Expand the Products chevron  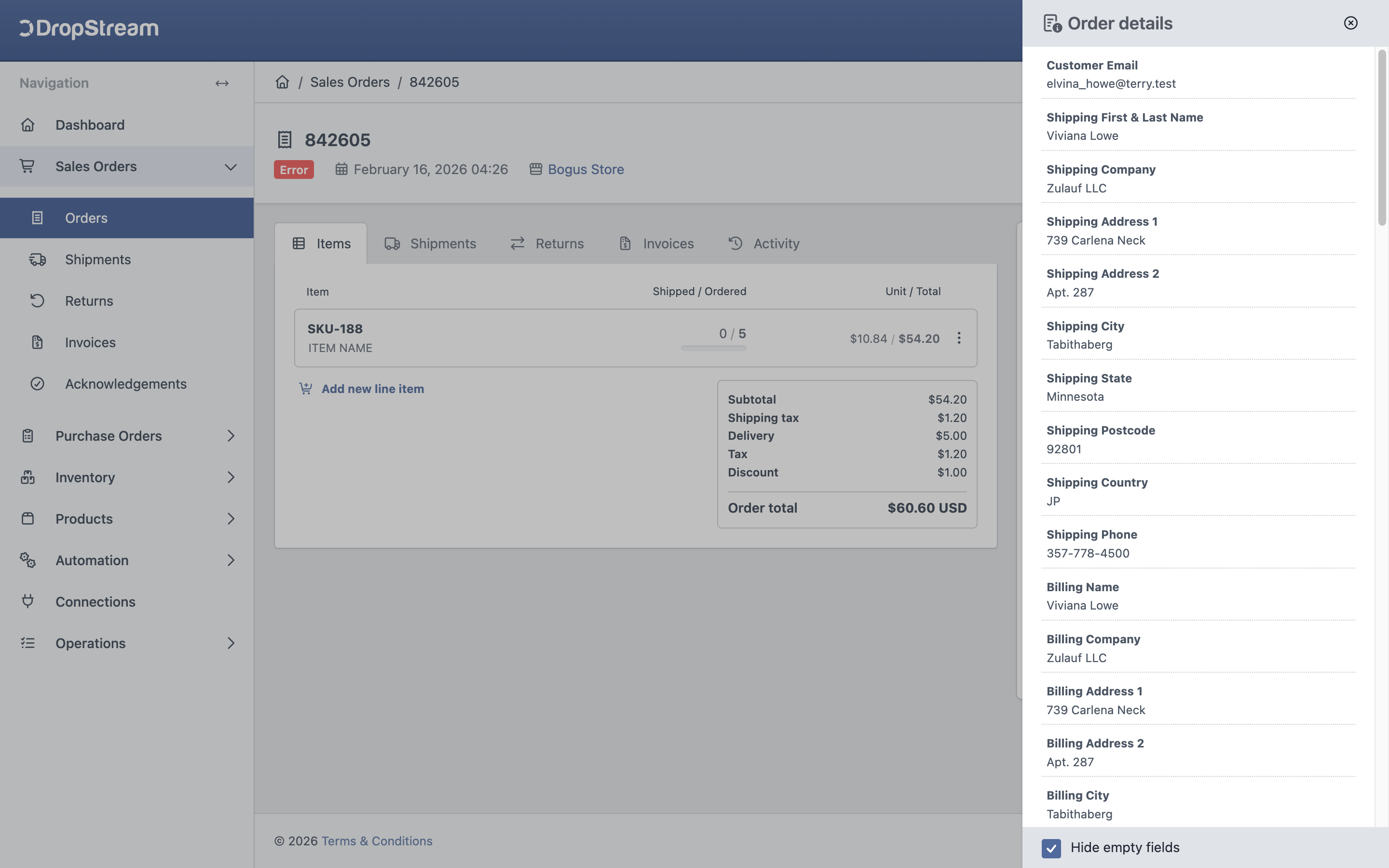click(231, 518)
